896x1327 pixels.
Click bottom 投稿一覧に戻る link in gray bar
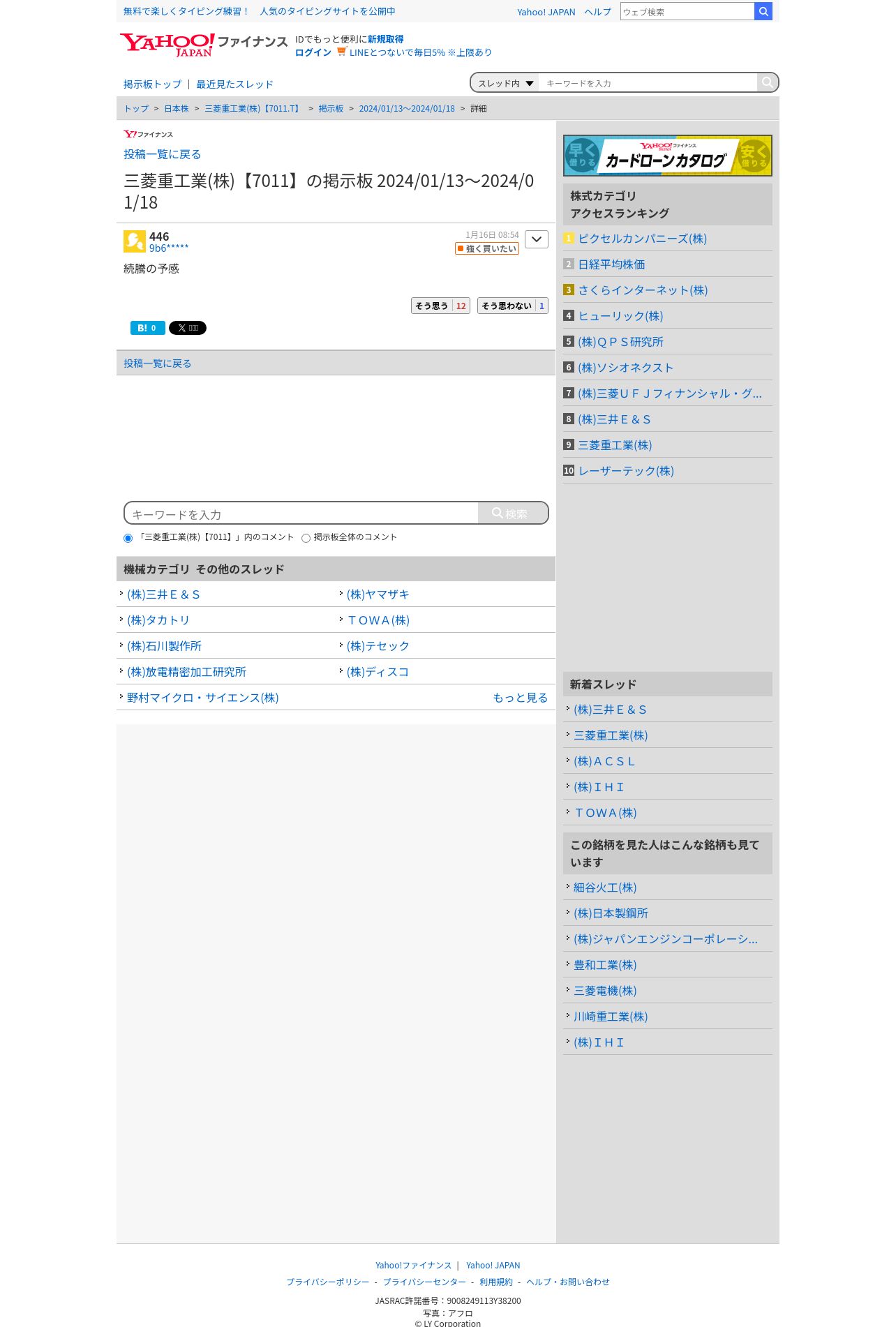click(157, 363)
